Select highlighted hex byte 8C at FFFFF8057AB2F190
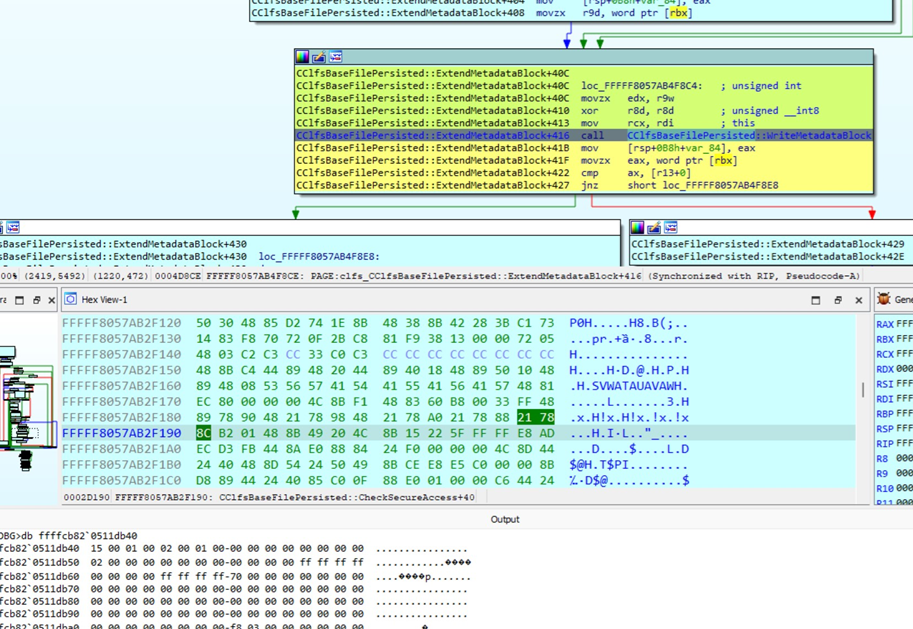The height and width of the screenshot is (629, 913). point(203,433)
